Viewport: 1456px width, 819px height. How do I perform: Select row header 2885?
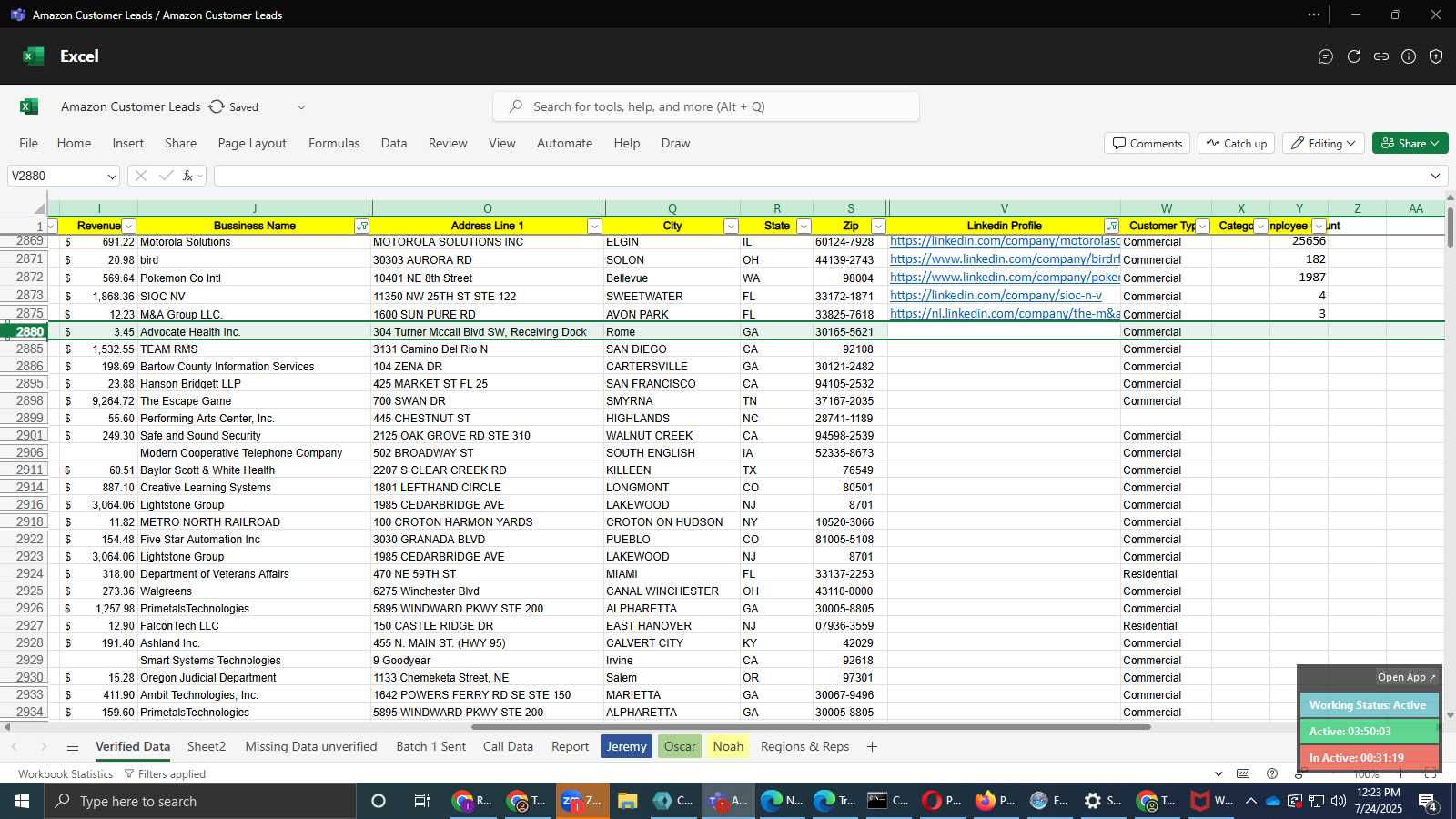(23, 349)
